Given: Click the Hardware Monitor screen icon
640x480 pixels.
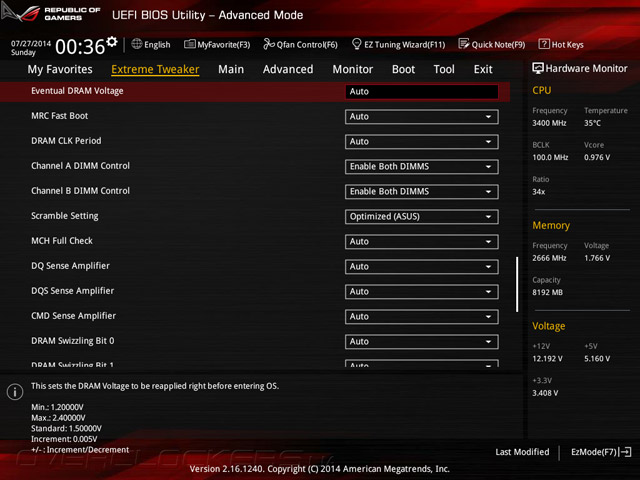Looking at the screenshot, I should (x=538, y=68).
